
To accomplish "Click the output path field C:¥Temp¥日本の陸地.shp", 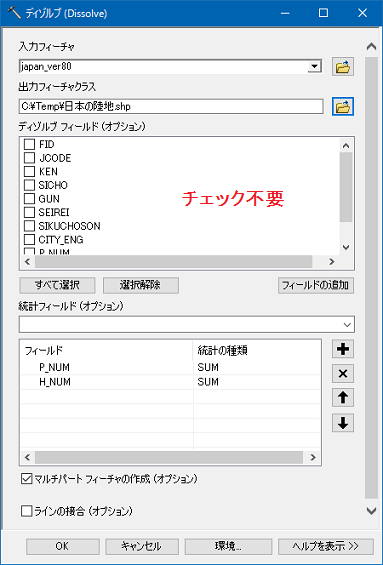I will pos(171,106).
